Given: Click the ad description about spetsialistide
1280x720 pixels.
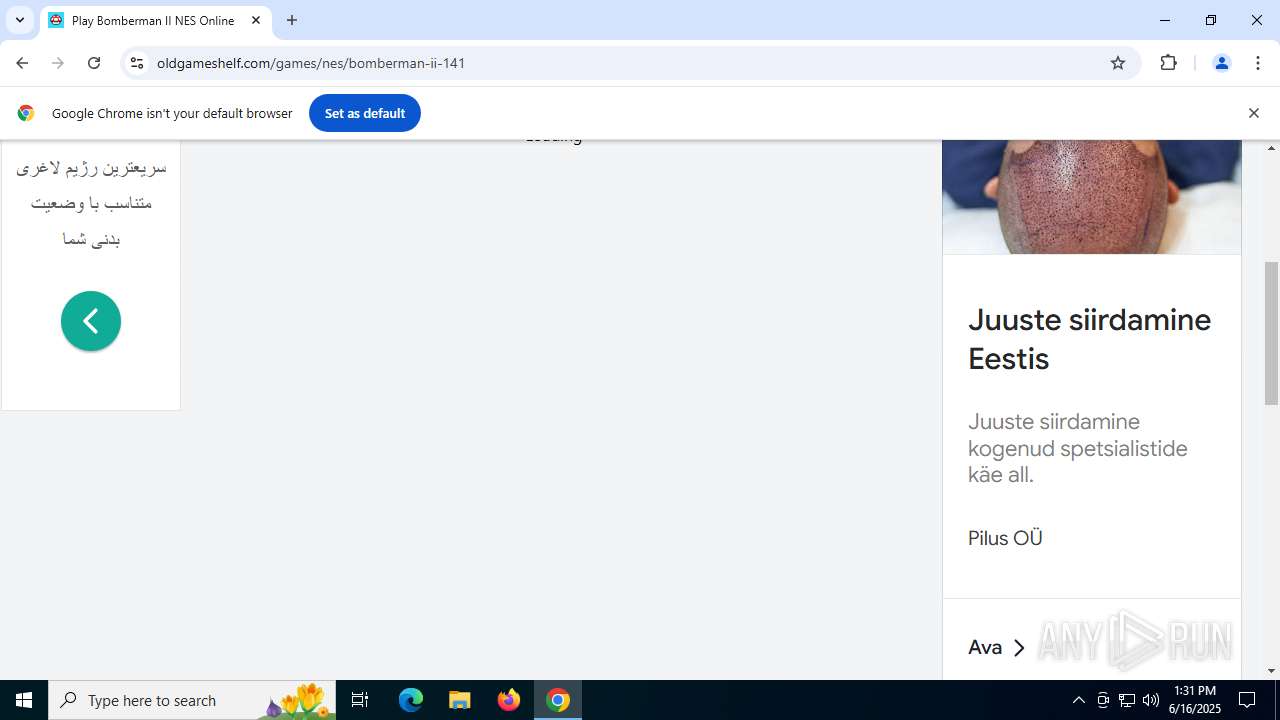Looking at the screenshot, I should click(1078, 448).
